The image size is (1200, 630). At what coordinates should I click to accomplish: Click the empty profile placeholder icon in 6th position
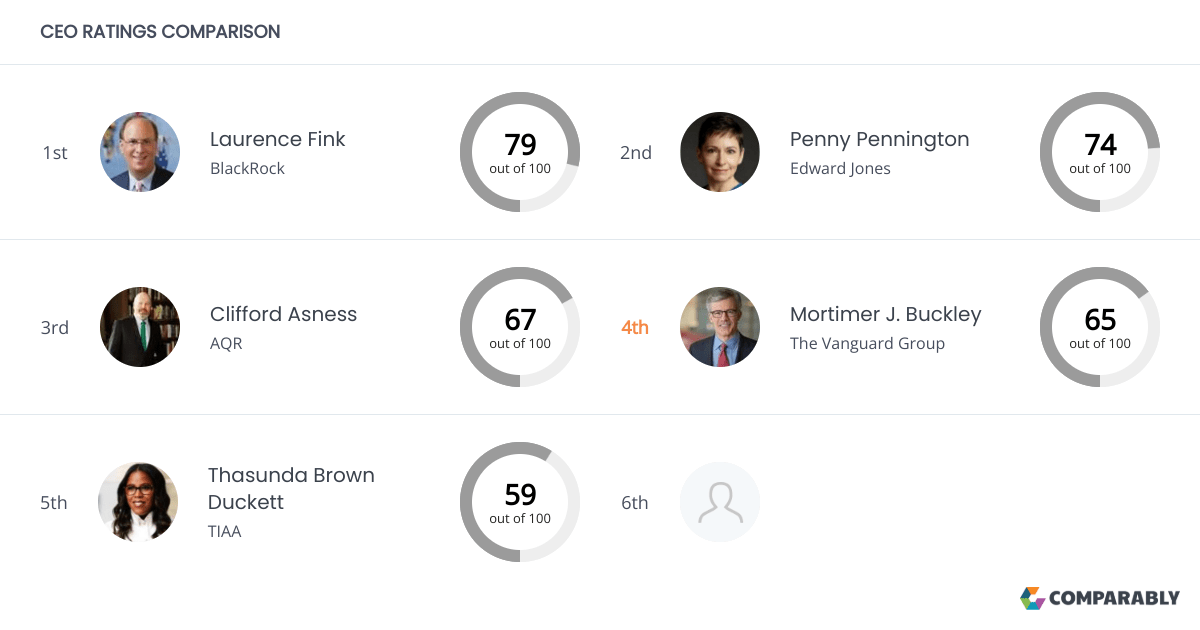pyautogui.click(x=720, y=502)
